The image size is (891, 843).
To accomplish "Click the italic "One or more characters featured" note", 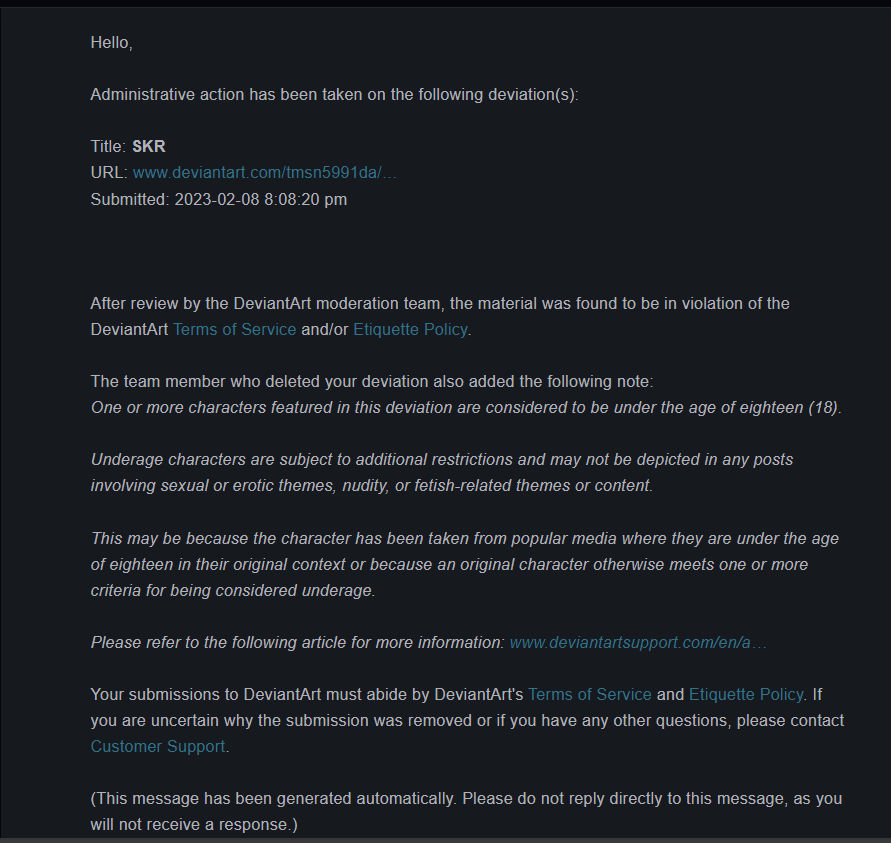I will (466, 408).
